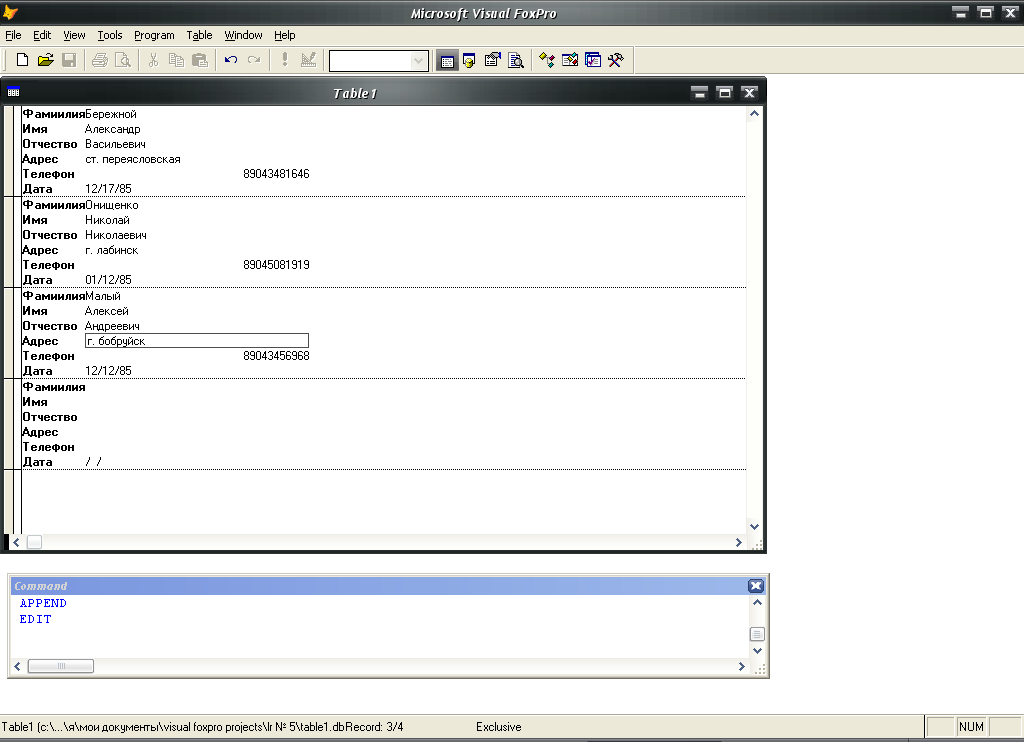Click the empty date field of the last record

93,462
